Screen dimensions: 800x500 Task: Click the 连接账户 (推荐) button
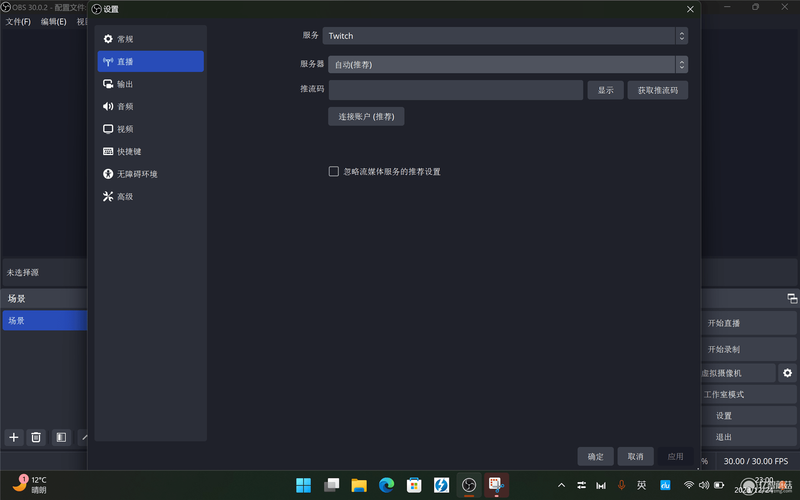[366, 116]
